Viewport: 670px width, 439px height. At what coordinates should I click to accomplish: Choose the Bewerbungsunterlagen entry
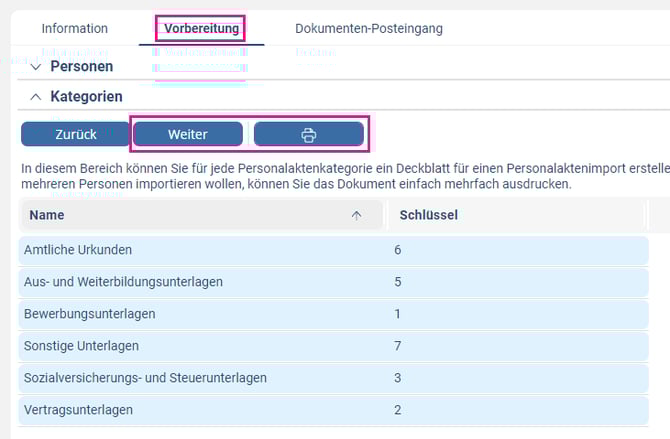pyautogui.click(x=89, y=313)
